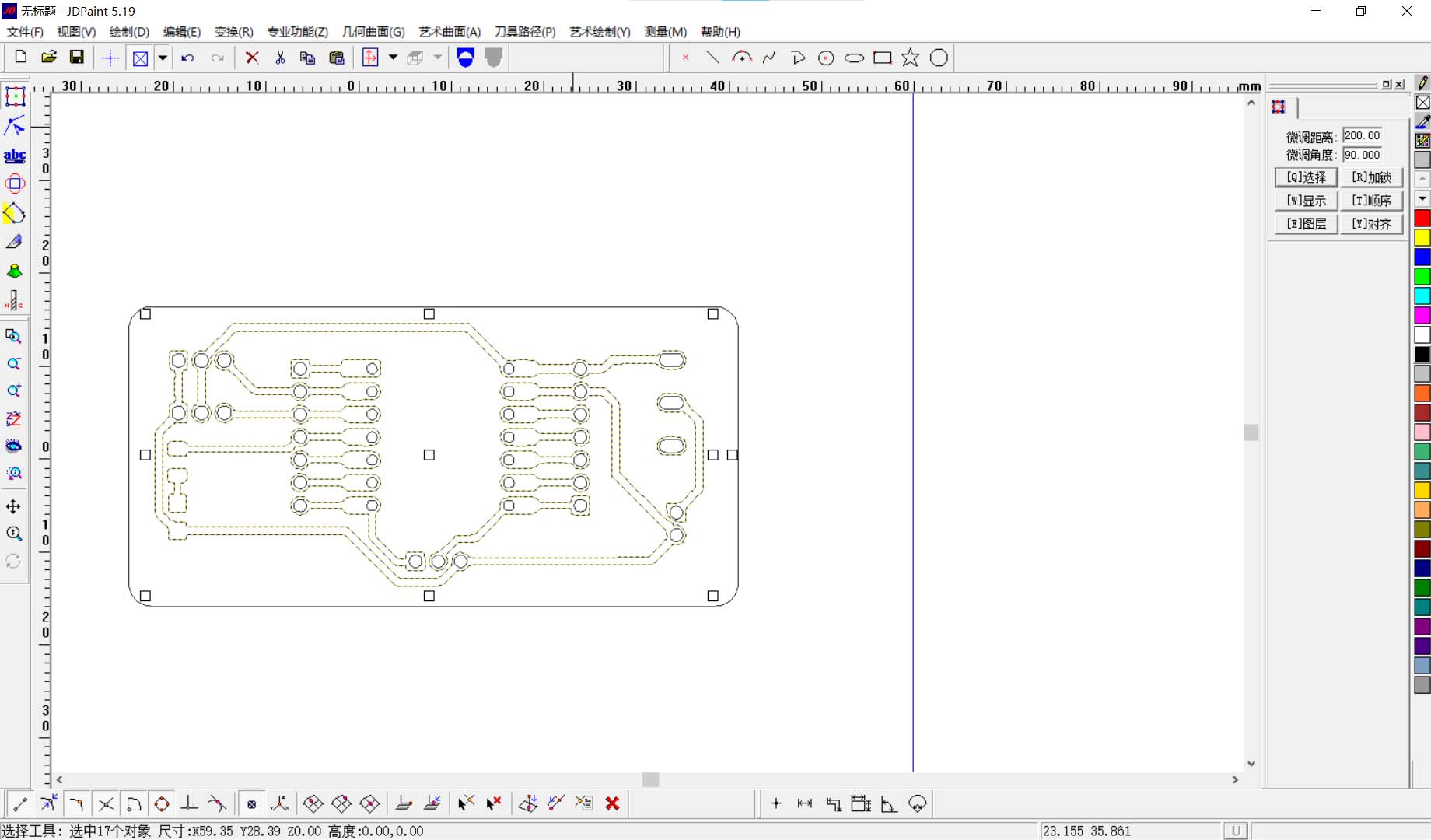1431x840 pixels.
Task: Open the 艺术曲面(A) menu
Action: pyautogui.click(x=450, y=32)
